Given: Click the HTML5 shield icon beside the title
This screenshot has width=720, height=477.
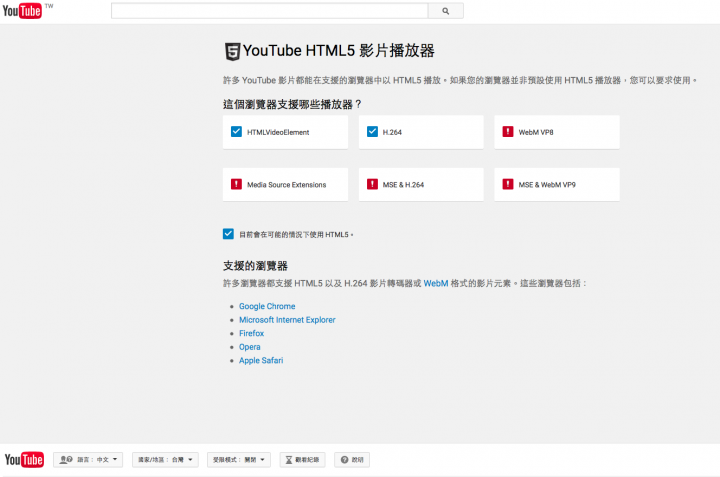Looking at the screenshot, I should [232, 51].
